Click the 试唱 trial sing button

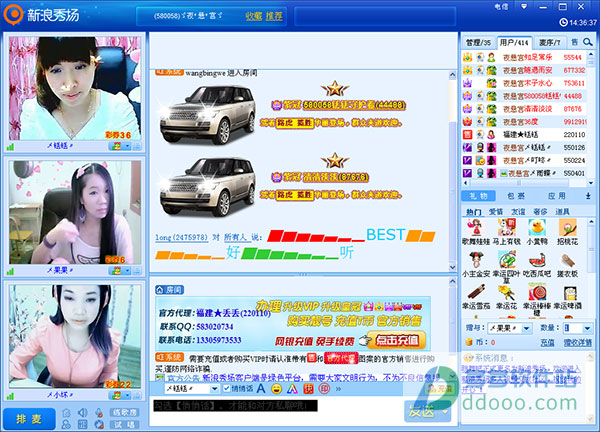(124, 424)
